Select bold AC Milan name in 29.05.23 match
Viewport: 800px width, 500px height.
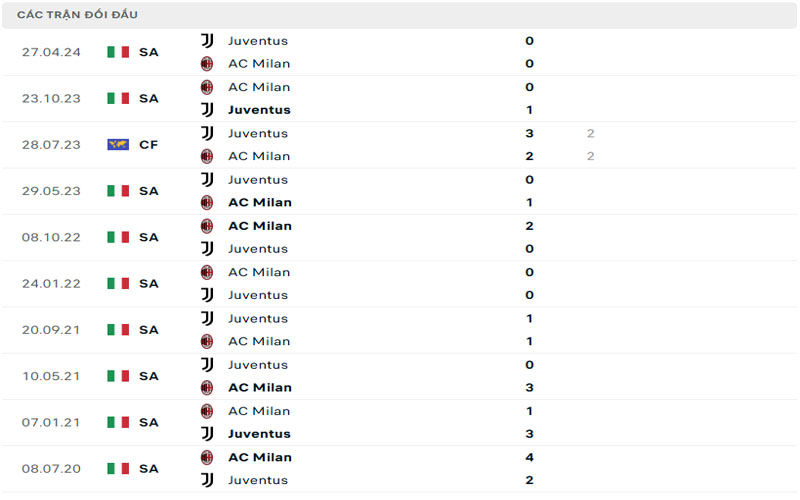click(260, 202)
